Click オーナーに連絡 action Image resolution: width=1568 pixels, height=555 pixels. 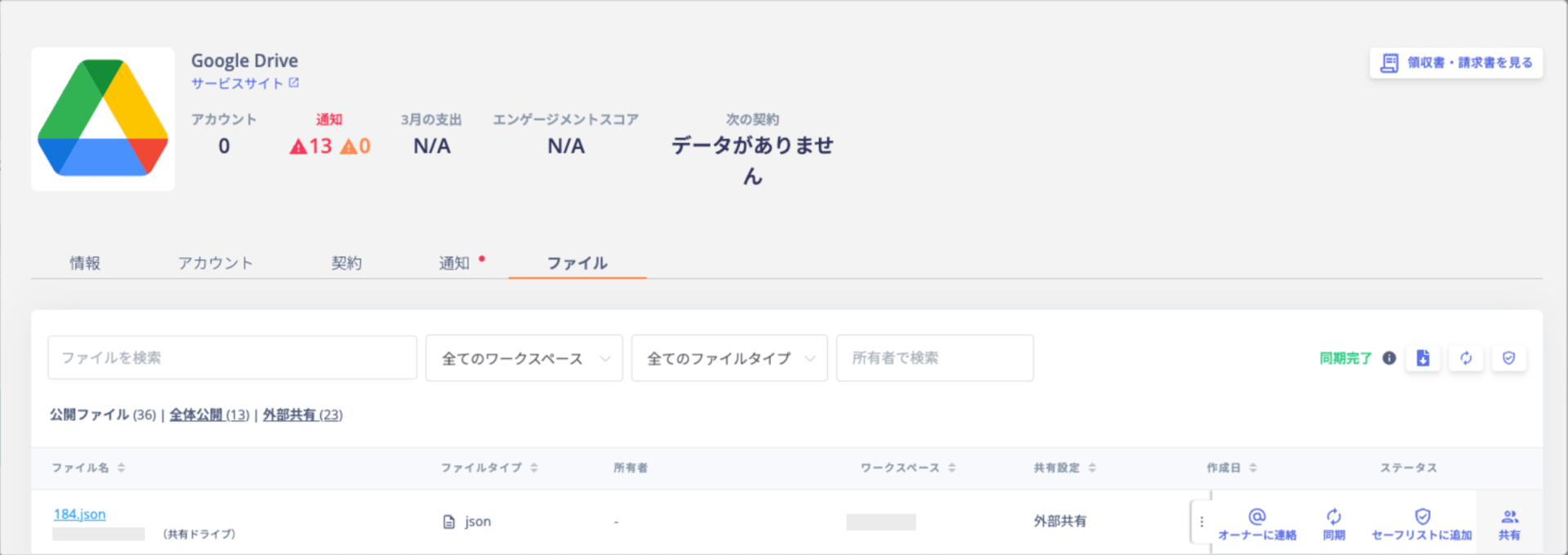click(x=1257, y=525)
